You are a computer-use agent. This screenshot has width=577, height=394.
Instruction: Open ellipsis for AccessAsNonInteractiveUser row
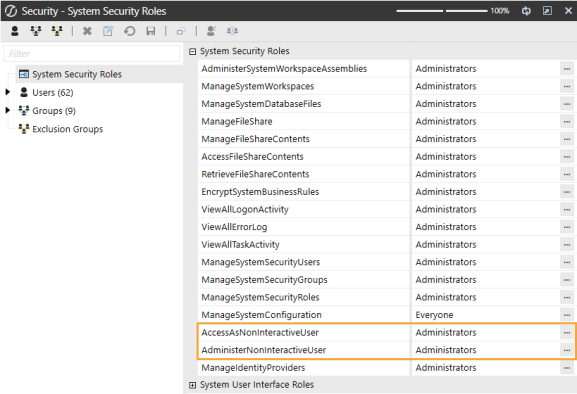(x=567, y=333)
